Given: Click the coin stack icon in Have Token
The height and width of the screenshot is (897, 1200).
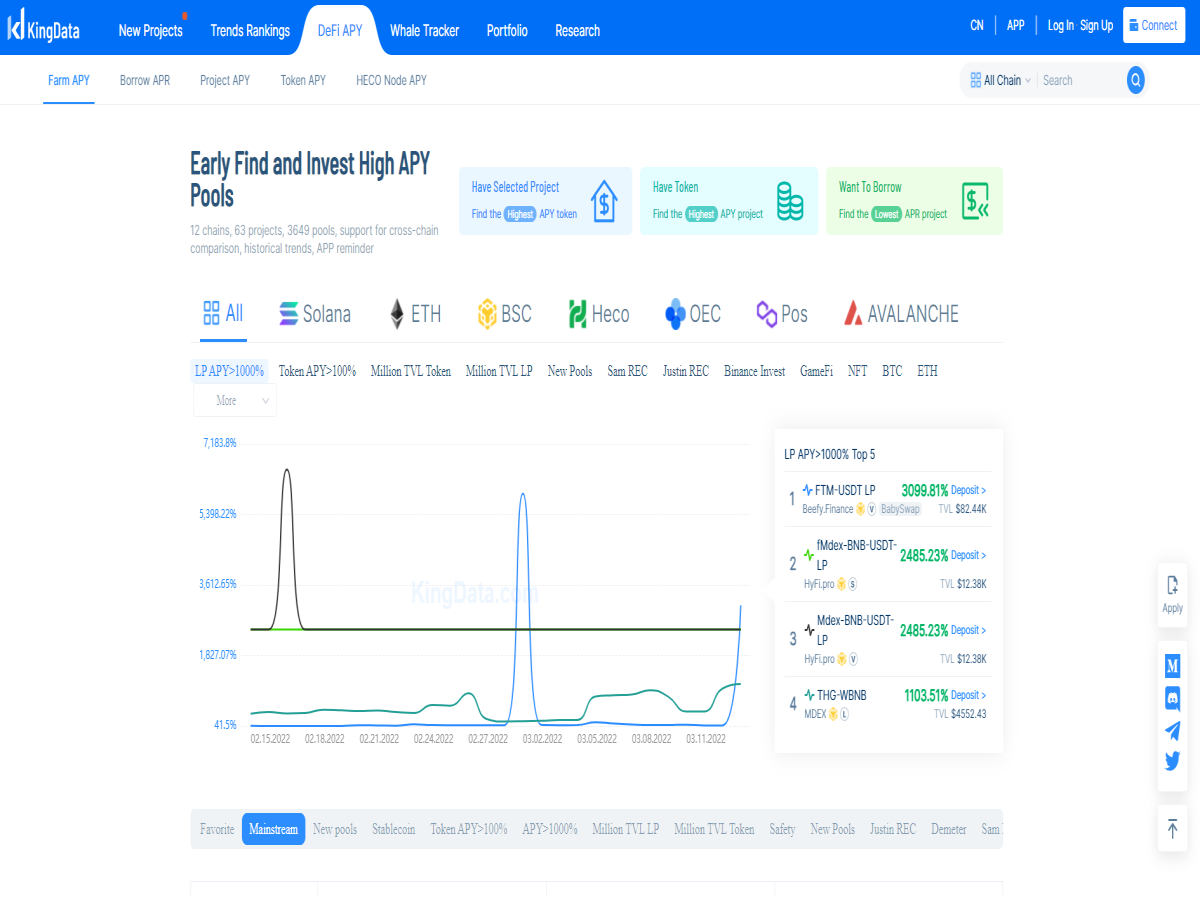Looking at the screenshot, I should point(790,200).
